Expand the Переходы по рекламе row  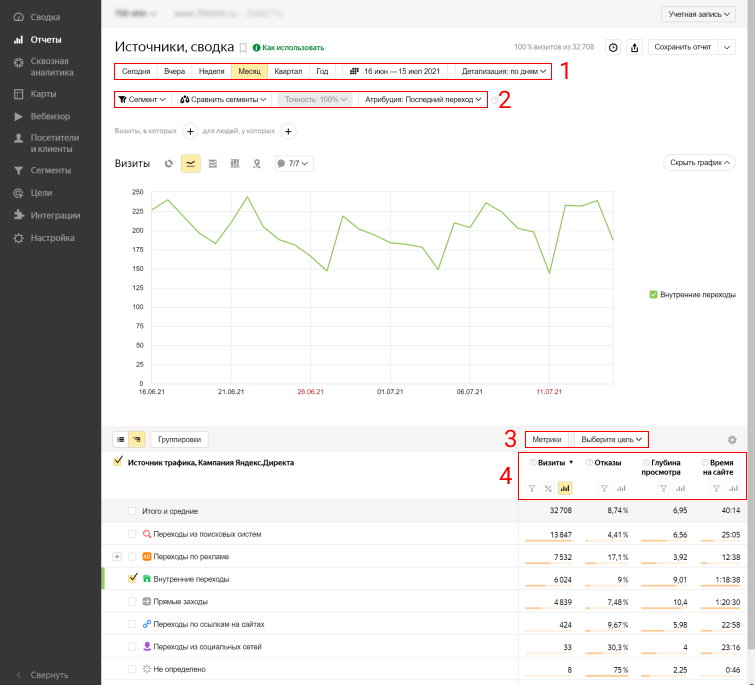pyautogui.click(x=117, y=556)
